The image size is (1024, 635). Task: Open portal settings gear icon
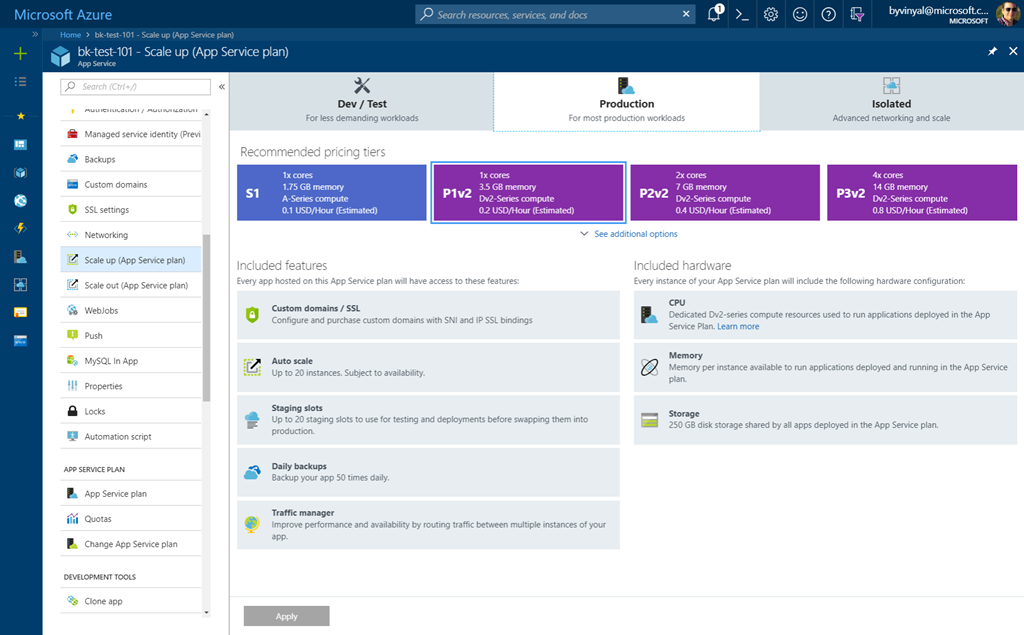point(771,14)
